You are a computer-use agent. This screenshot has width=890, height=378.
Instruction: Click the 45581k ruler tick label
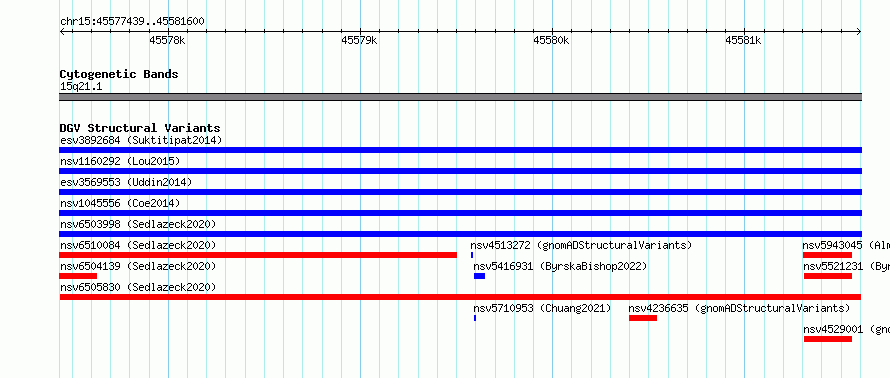coord(744,40)
